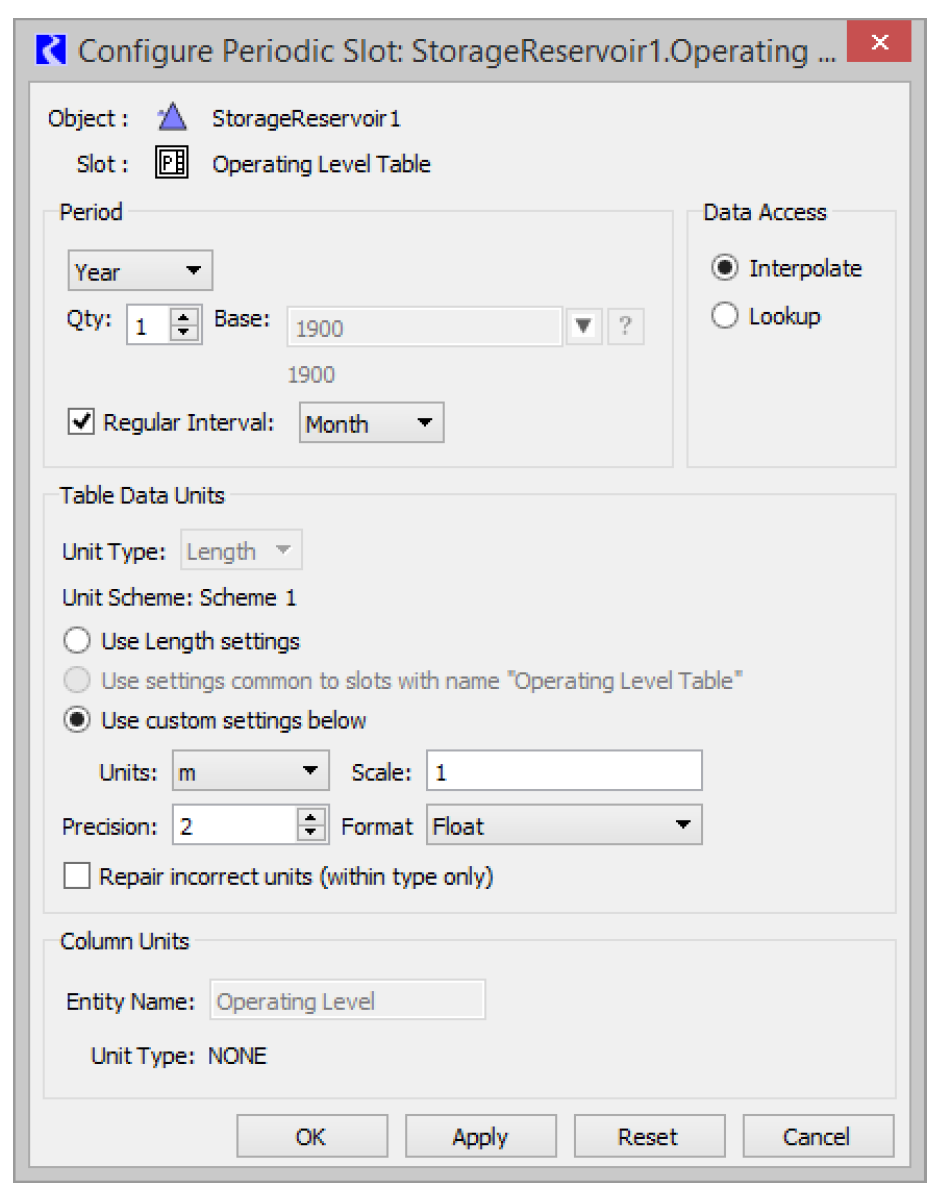
Task: Increase the Qty spinner value
Action: tap(185, 318)
